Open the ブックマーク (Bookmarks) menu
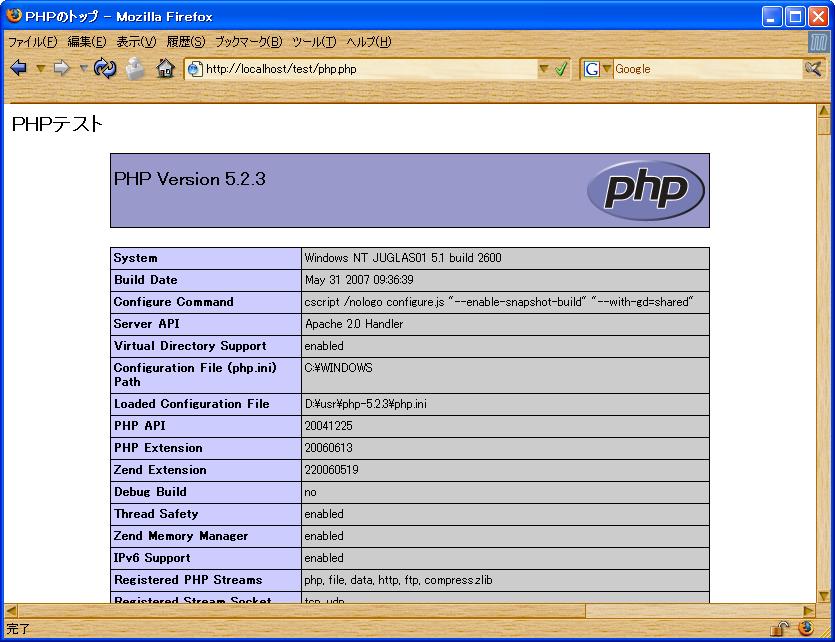 (x=248, y=42)
